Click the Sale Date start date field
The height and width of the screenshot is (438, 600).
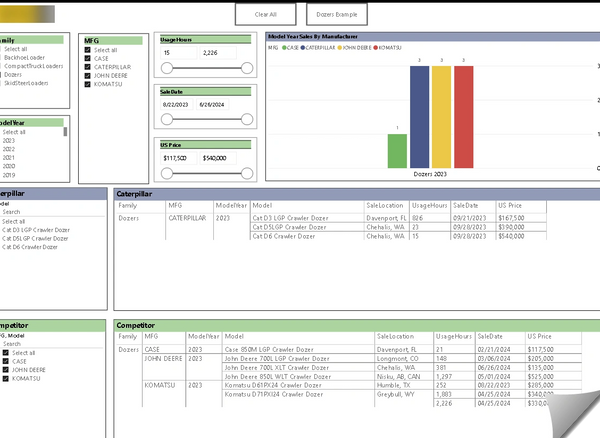[176, 104]
